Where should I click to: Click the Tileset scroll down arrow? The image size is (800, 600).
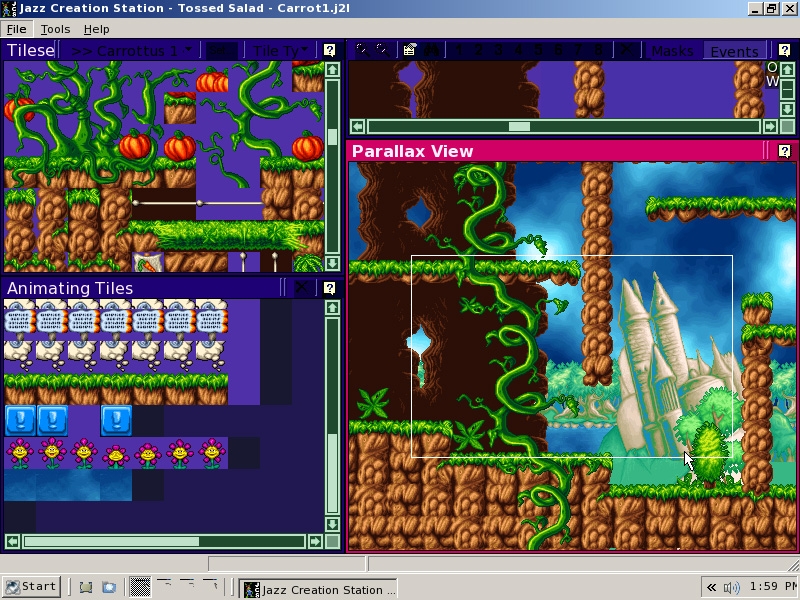click(333, 263)
